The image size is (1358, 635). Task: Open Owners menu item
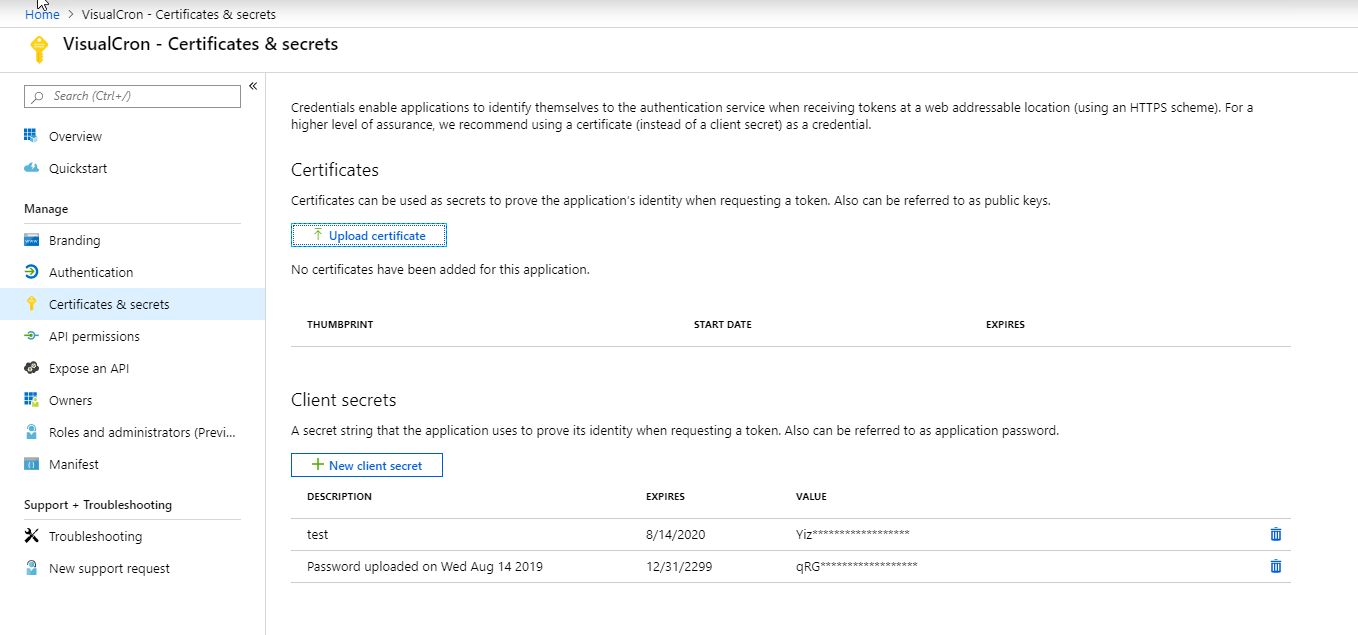(x=70, y=400)
